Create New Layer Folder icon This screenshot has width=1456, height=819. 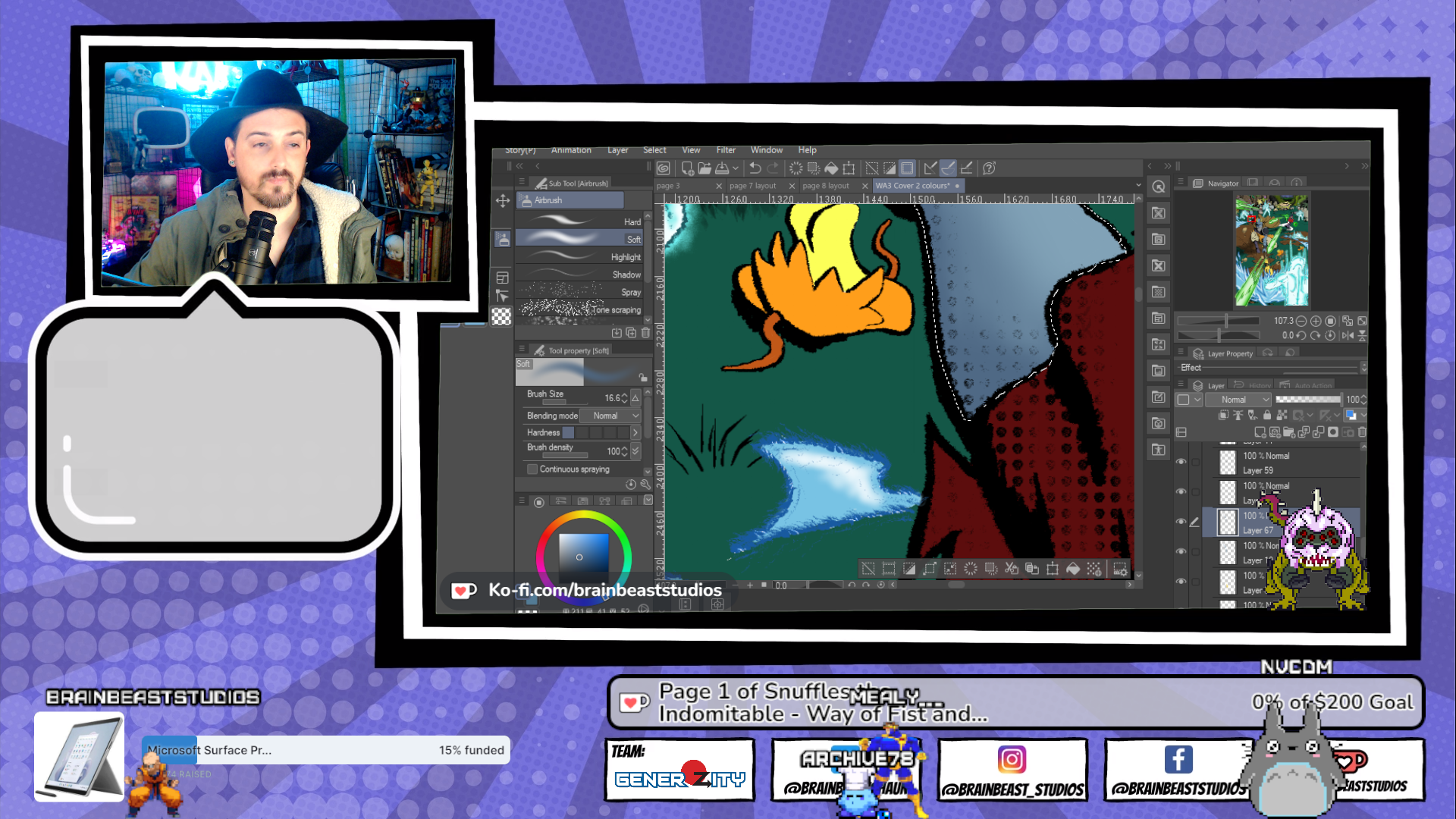(x=1289, y=432)
